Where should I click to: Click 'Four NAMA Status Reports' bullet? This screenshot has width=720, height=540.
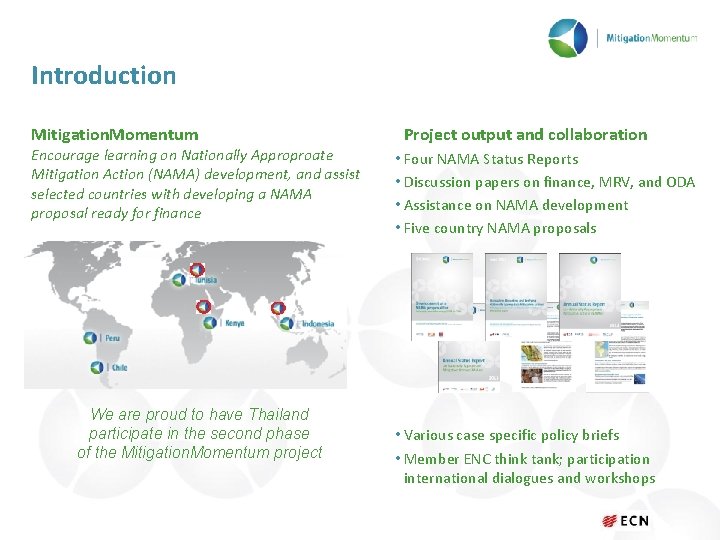[491, 159]
